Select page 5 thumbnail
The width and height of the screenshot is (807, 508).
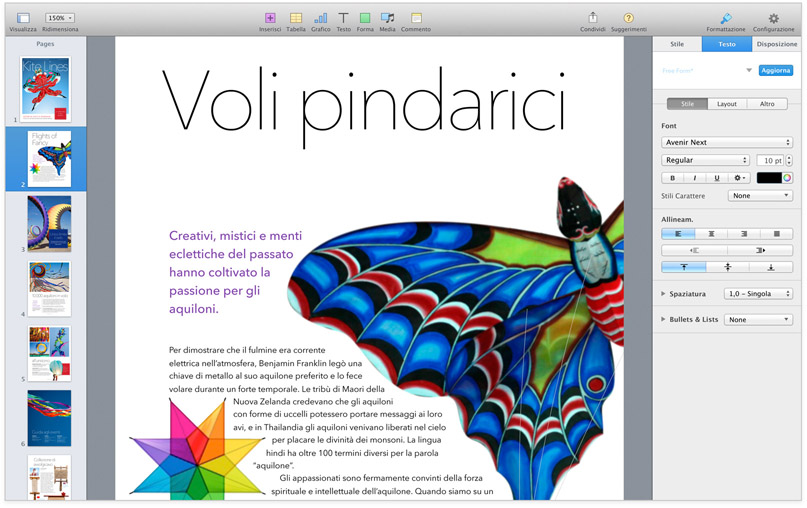49,354
